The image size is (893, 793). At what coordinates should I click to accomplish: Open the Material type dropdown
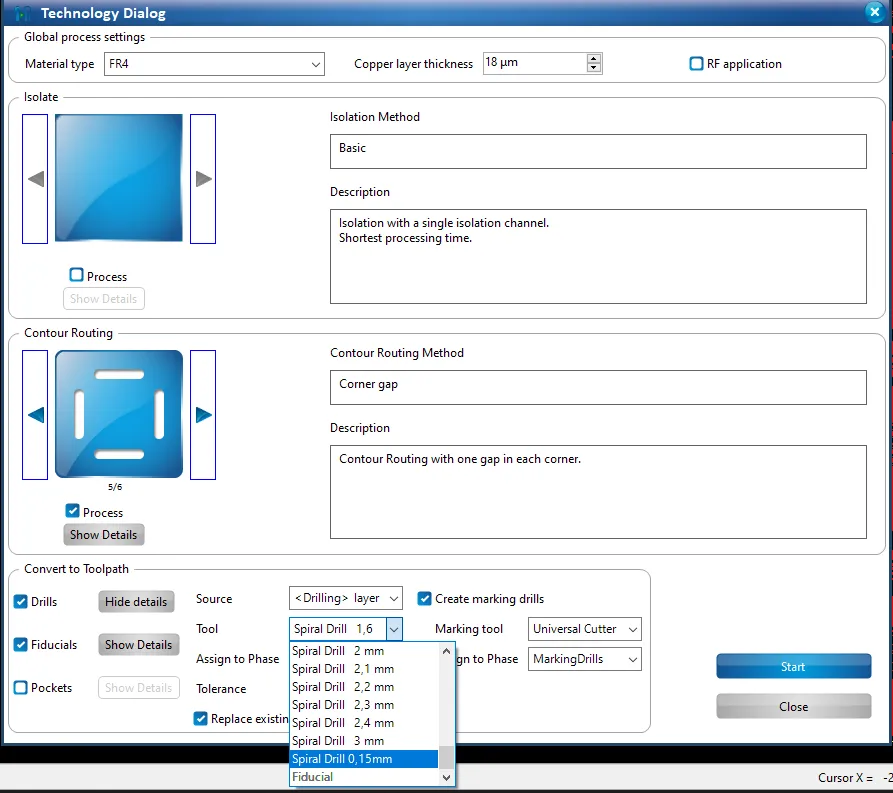214,64
